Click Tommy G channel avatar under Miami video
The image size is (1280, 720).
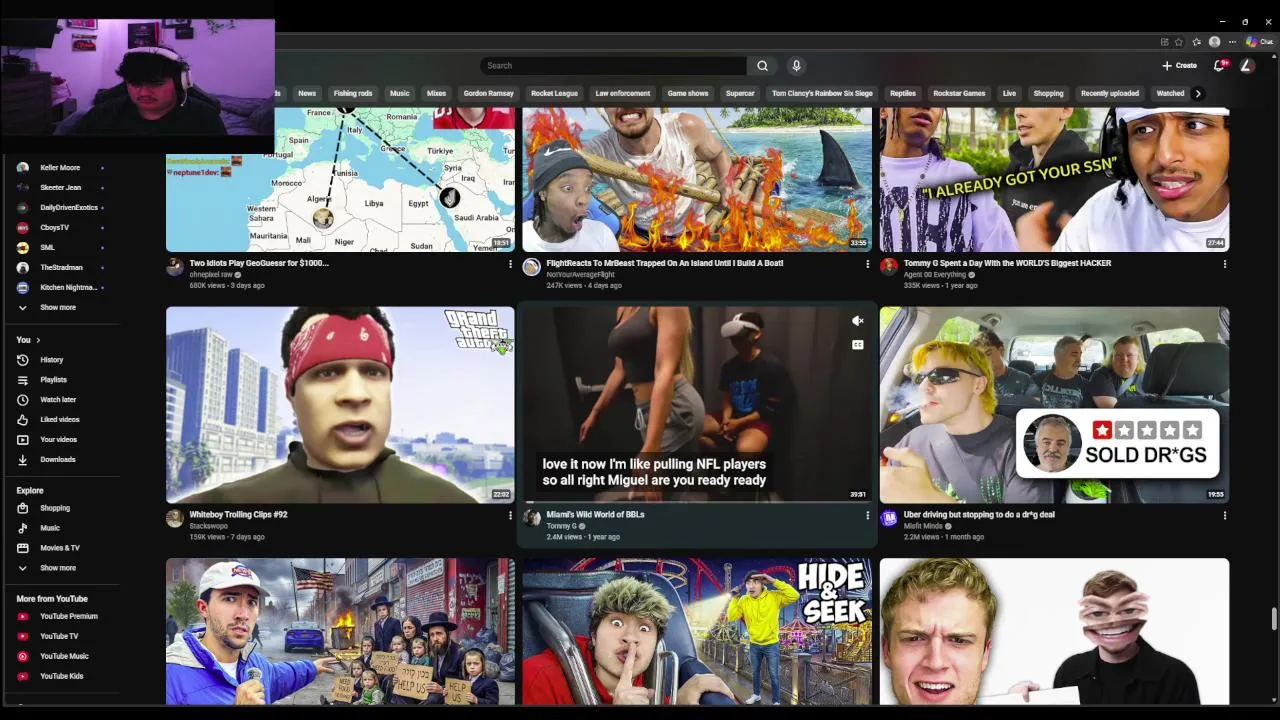[x=531, y=518]
